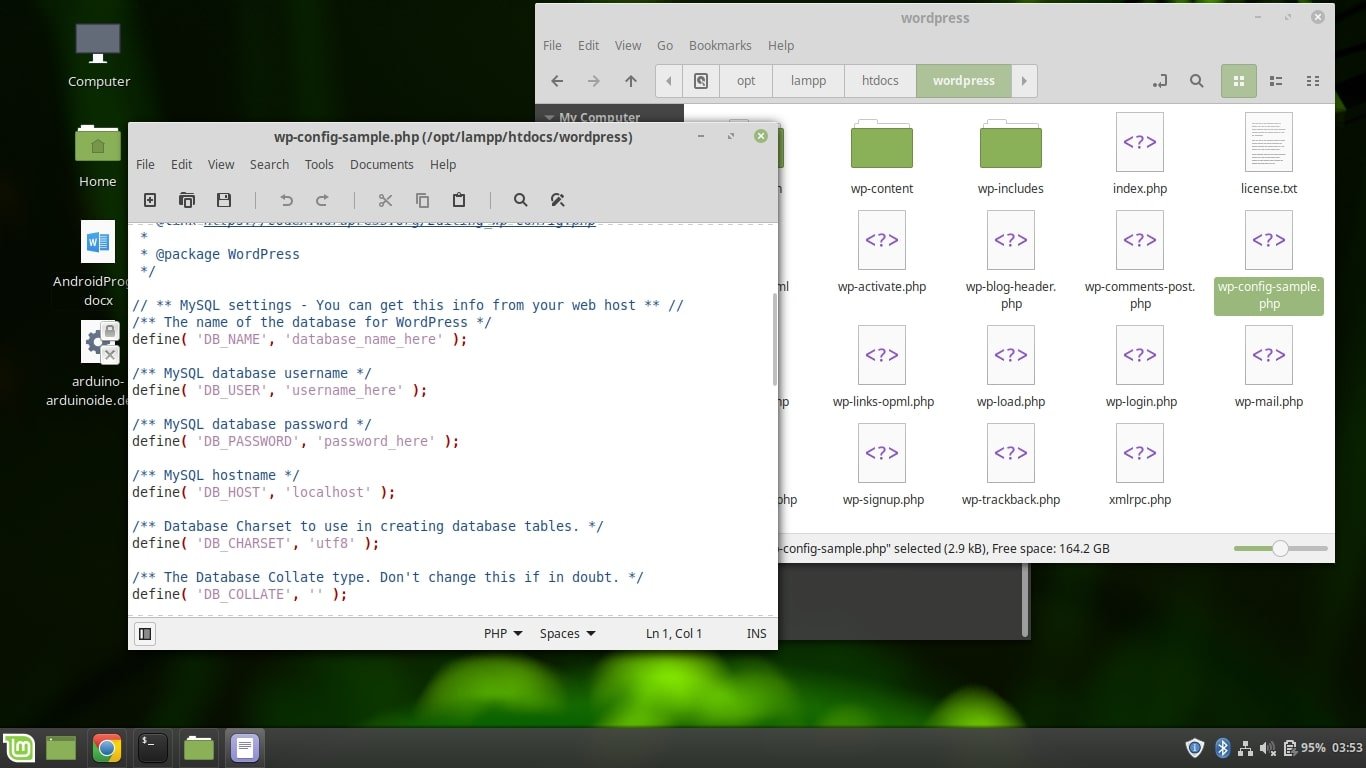The width and height of the screenshot is (1366, 768).
Task: Adjust the file manager zoom slider
Action: [1280, 548]
